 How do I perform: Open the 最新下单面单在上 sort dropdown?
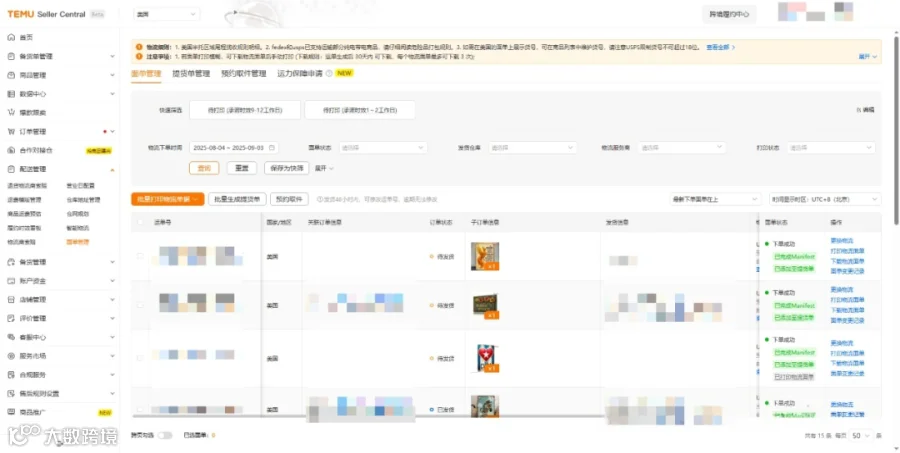pyautogui.click(x=715, y=199)
